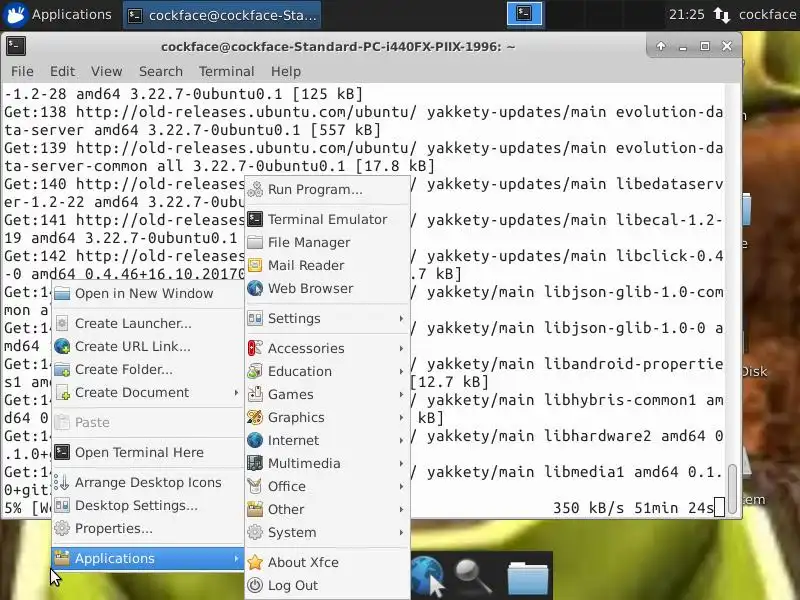Launch Terminal Emulator from applications menu
This screenshot has height=600, width=800.
pos(327,219)
